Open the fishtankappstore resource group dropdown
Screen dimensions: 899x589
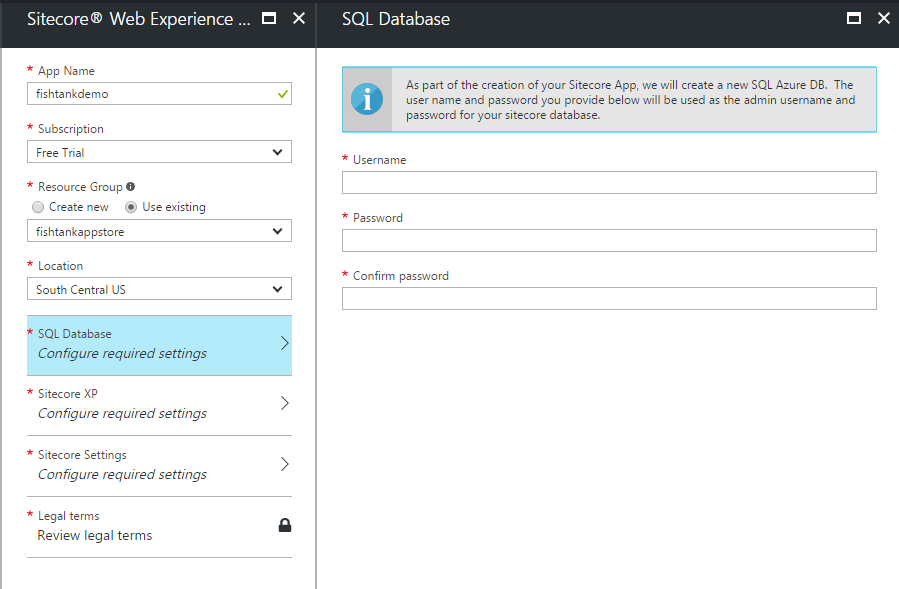(x=159, y=231)
